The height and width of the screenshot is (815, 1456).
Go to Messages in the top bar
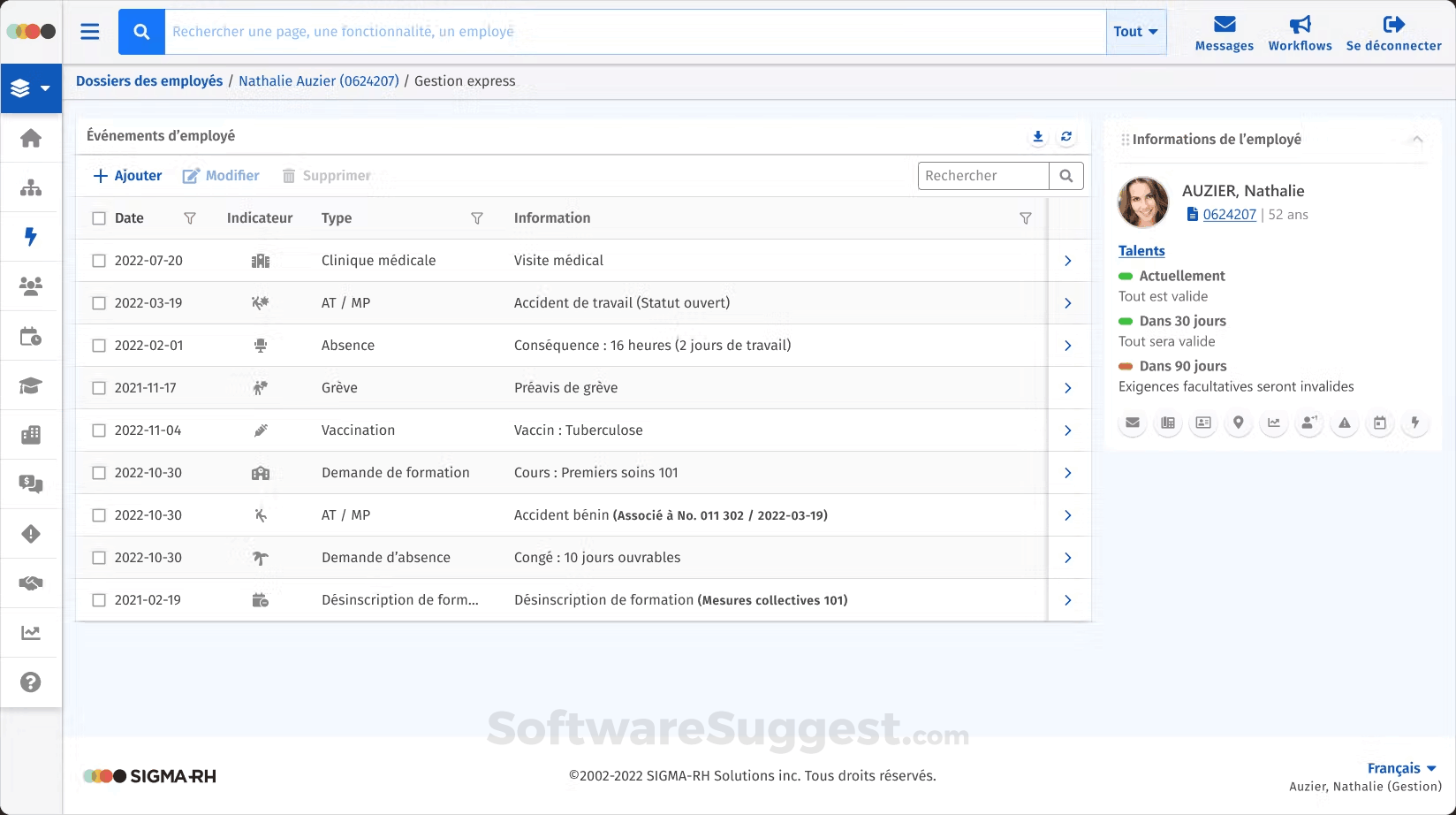pyautogui.click(x=1224, y=31)
